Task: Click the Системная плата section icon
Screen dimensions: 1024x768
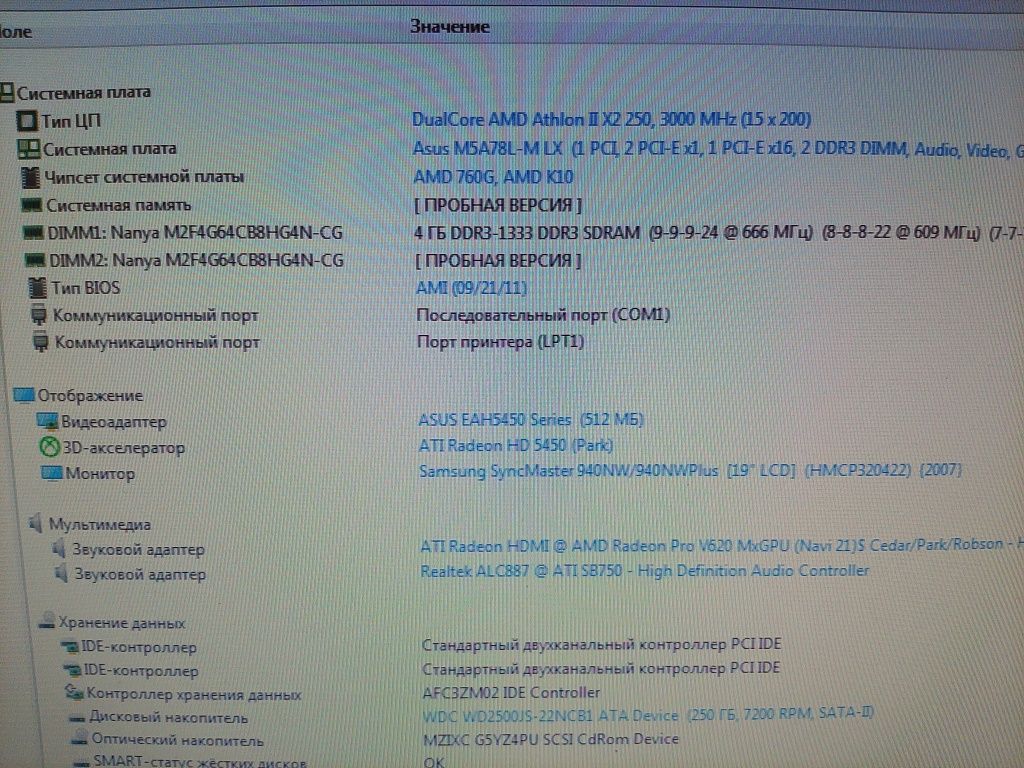Action: [x=6, y=92]
